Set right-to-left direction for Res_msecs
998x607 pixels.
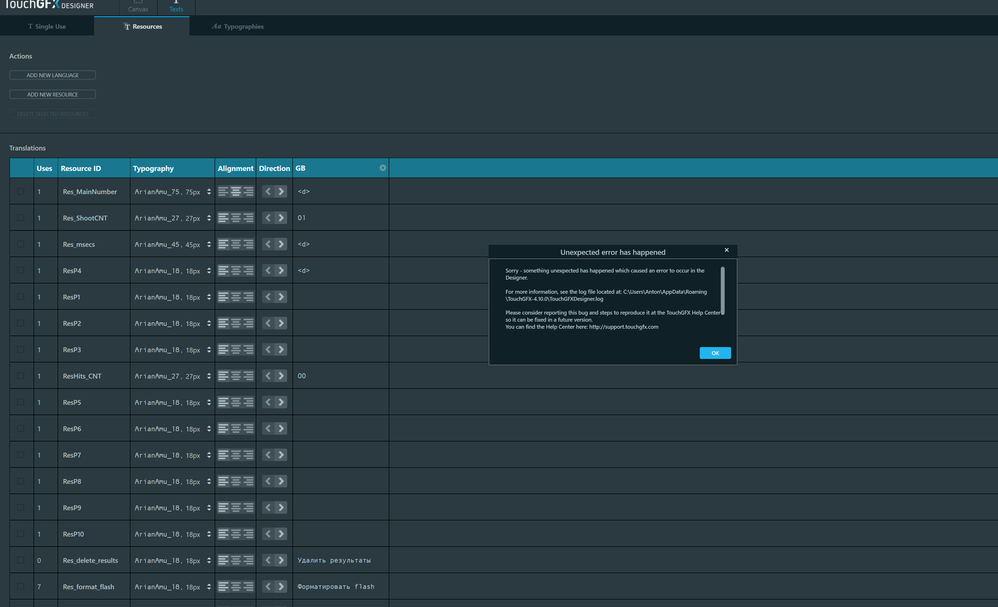click(268, 244)
